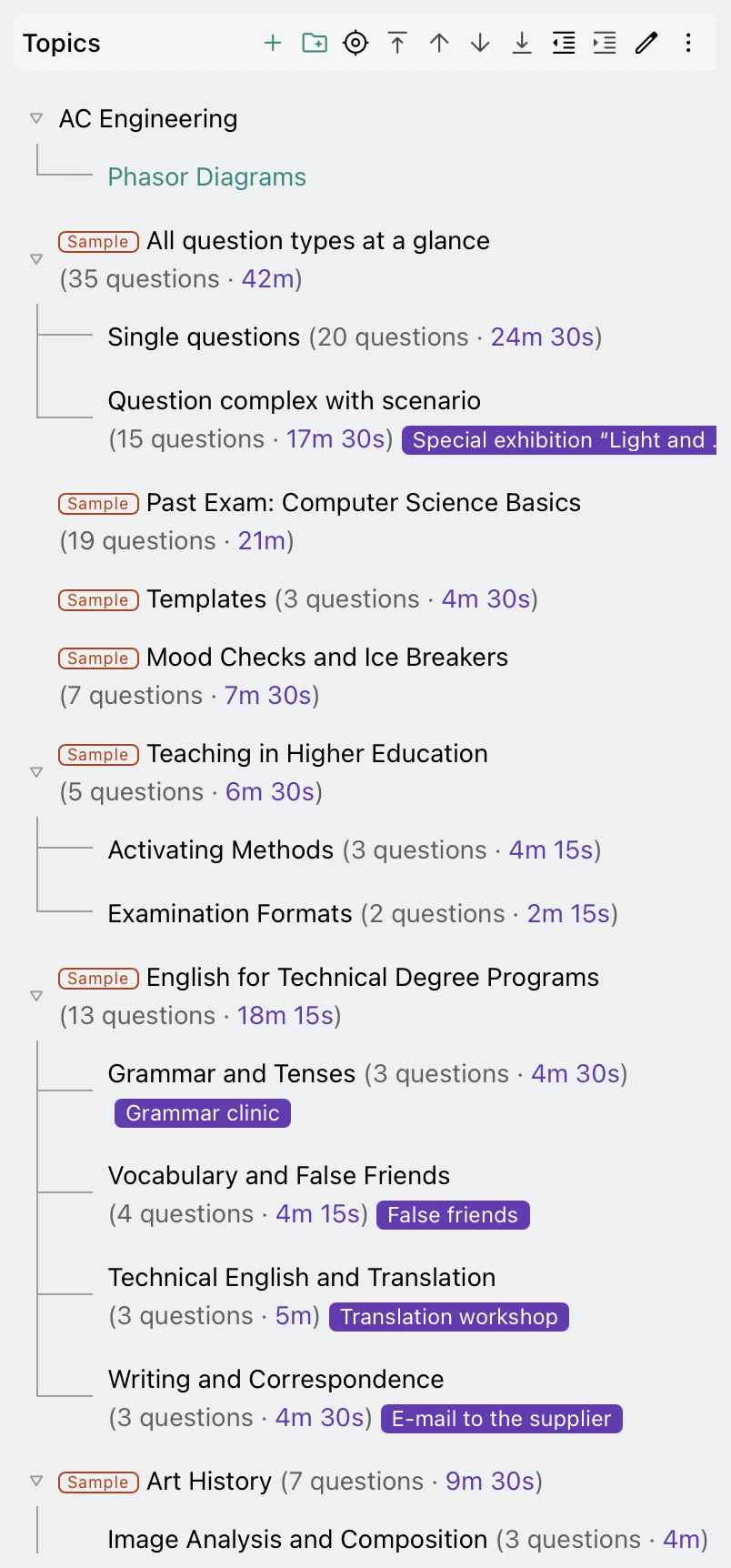Collapse the AC Engineering topic
This screenshot has height=1568, width=731.
click(36, 118)
